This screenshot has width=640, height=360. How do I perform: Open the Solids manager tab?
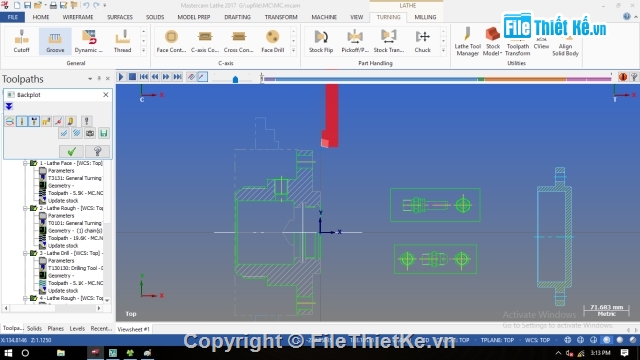click(x=34, y=329)
